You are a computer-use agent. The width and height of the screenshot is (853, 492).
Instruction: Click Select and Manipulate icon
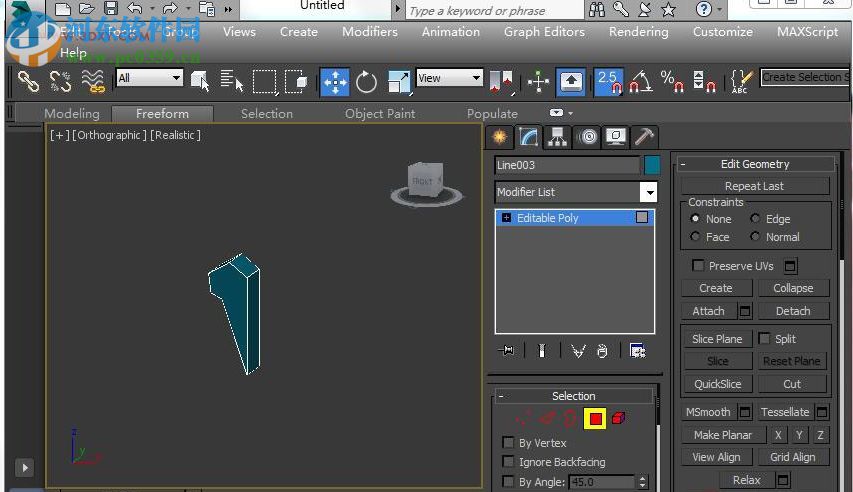pyautogui.click(x=538, y=82)
